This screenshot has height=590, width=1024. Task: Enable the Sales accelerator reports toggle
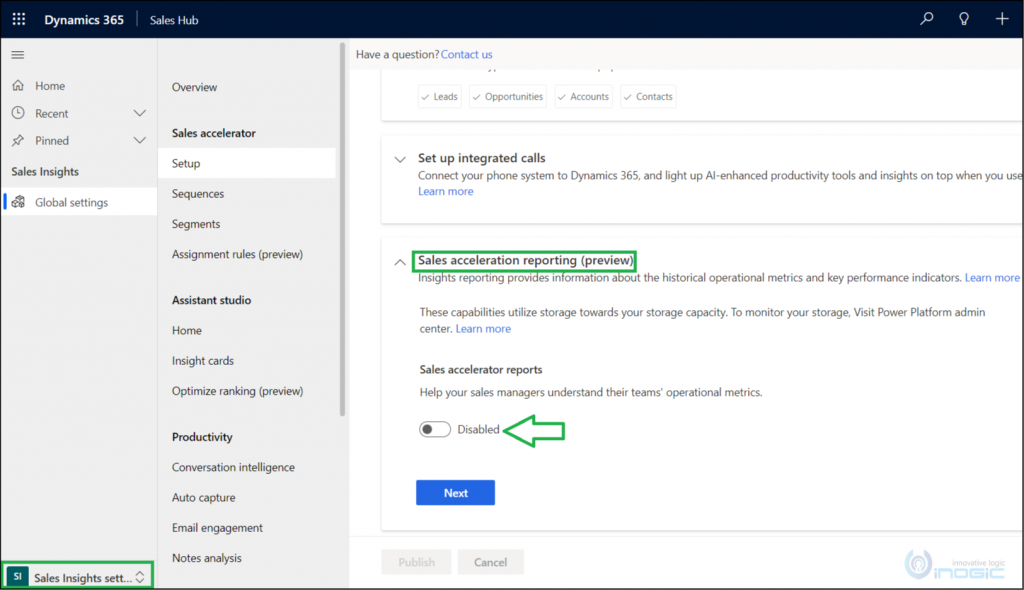(x=435, y=428)
